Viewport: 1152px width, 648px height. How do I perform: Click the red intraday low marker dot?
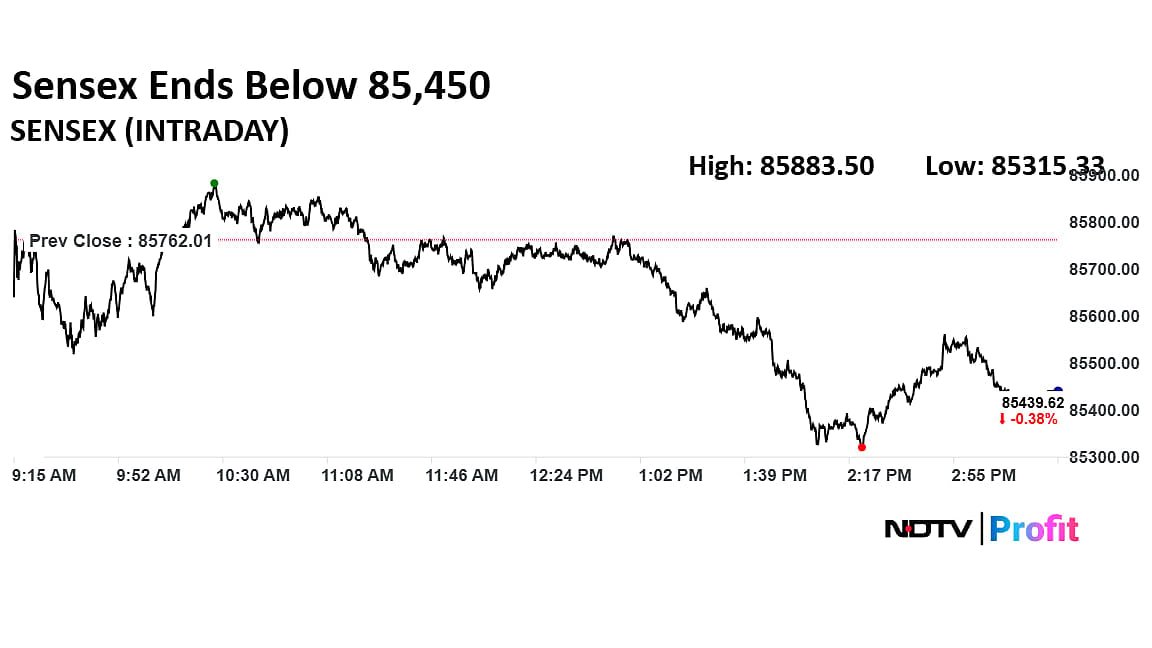point(862,447)
